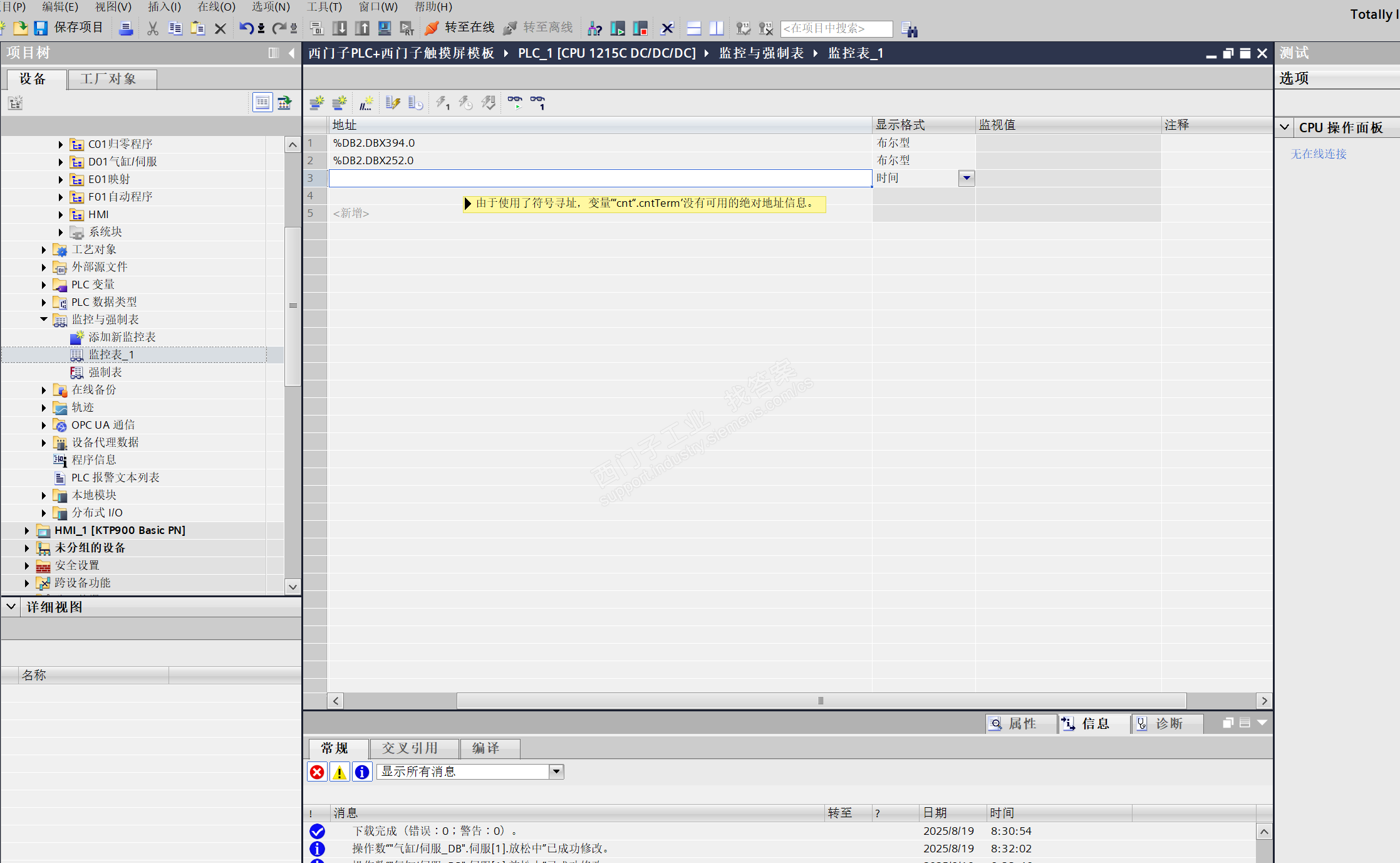
Task: Click 保存项目 save project button
Action: pos(69,28)
